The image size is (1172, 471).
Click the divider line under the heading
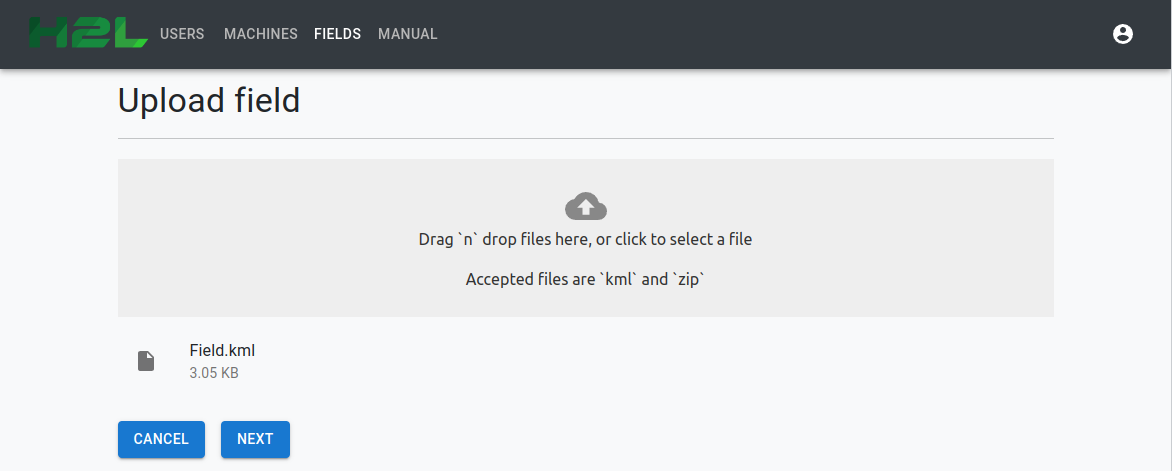[585, 138]
